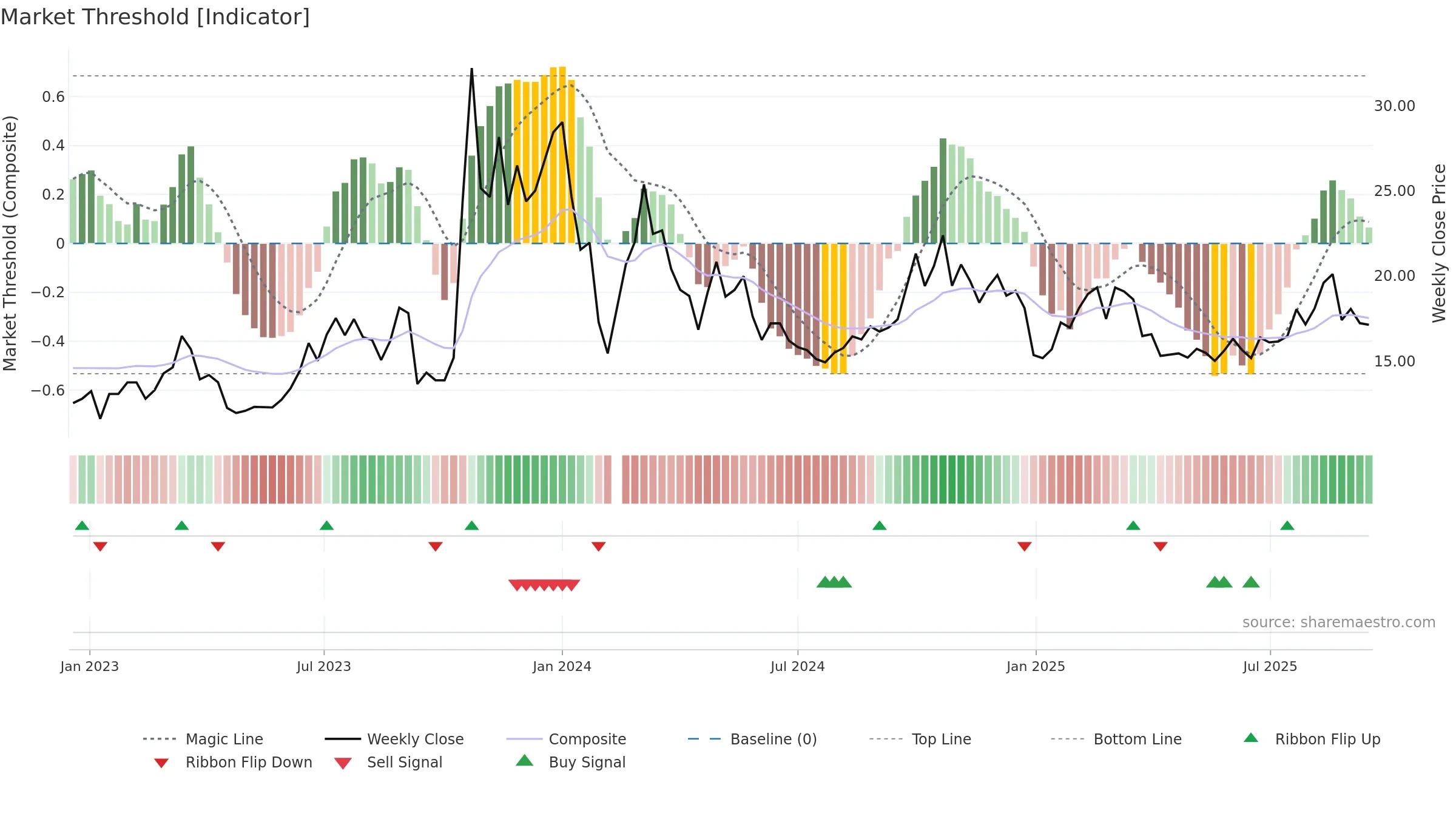Click the green Ribbon Flip Up legend triangle
This screenshot has width=1456, height=819.
pos(1251,738)
